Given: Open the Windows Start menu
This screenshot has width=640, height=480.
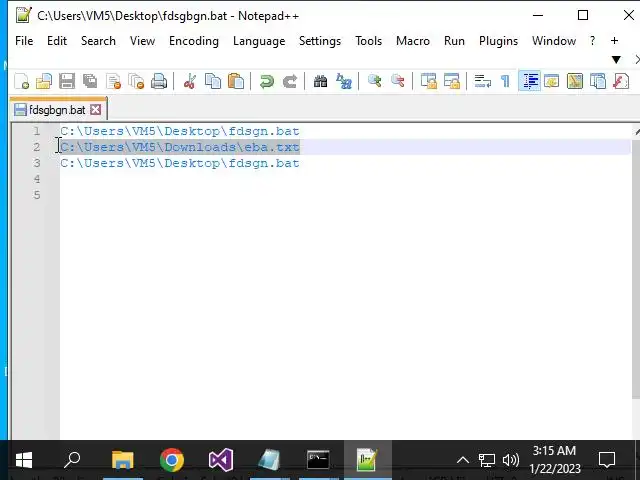Looking at the screenshot, I should pyautogui.click(x=24, y=460).
